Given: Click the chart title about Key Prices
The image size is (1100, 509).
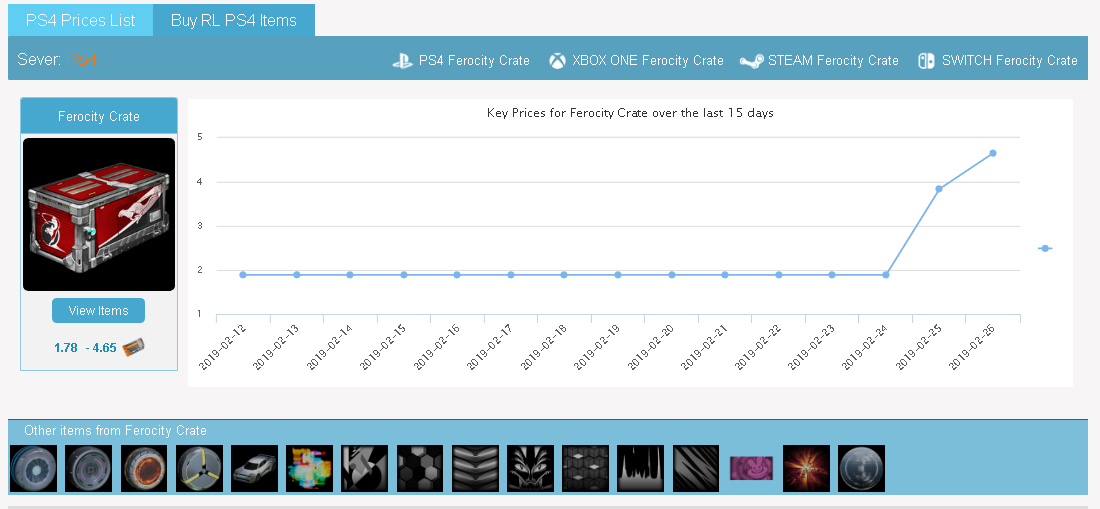Looking at the screenshot, I should pos(630,113).
